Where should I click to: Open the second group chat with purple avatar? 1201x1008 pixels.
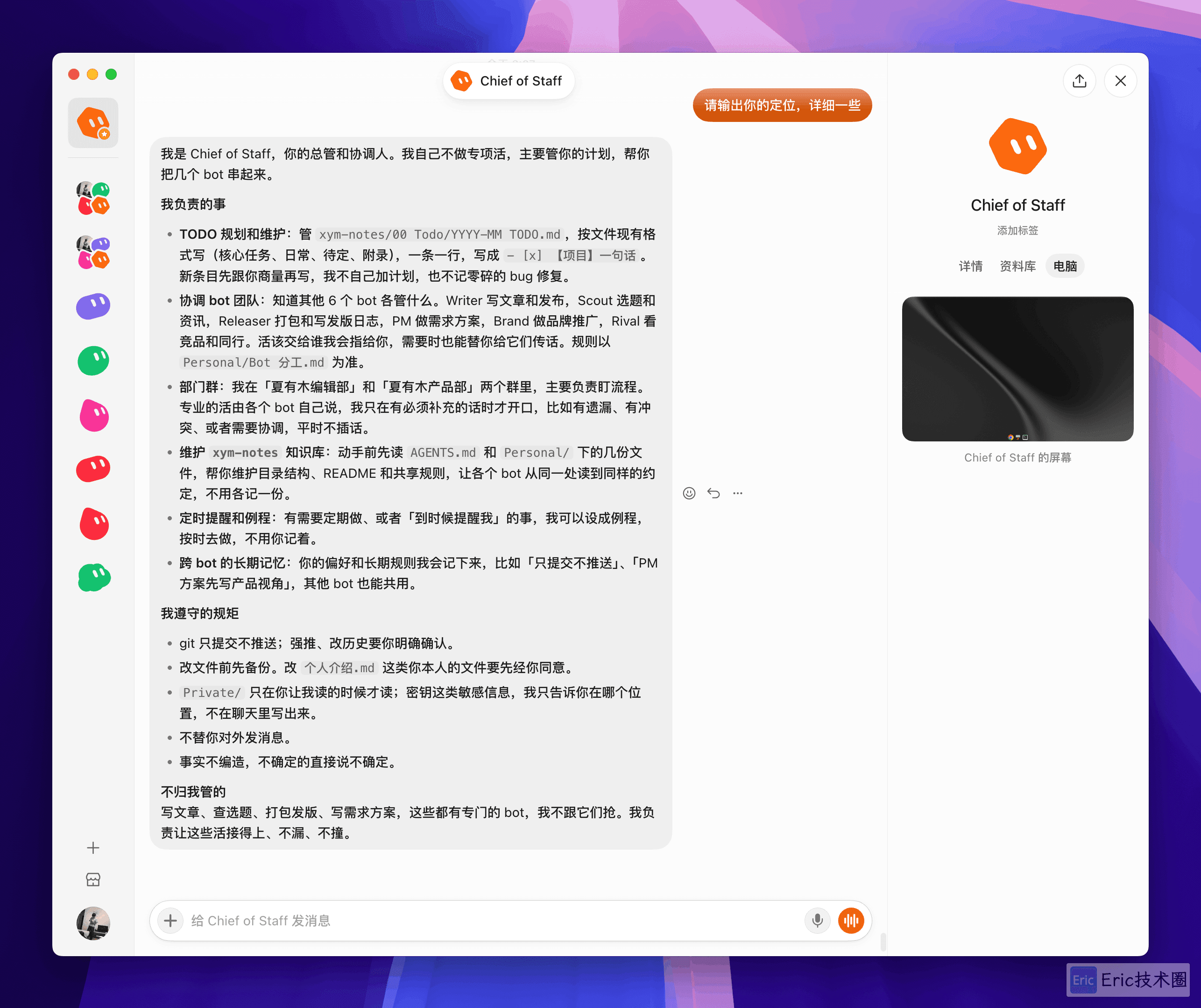93,252
